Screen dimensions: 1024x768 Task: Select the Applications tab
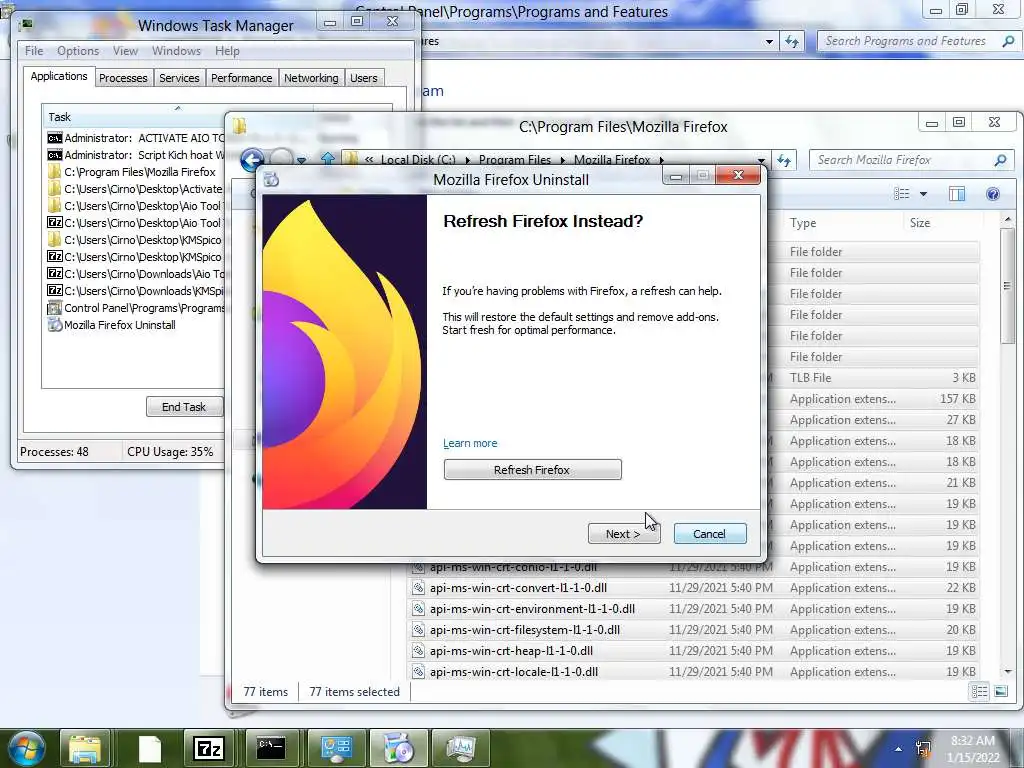click(x=59, y=76)
